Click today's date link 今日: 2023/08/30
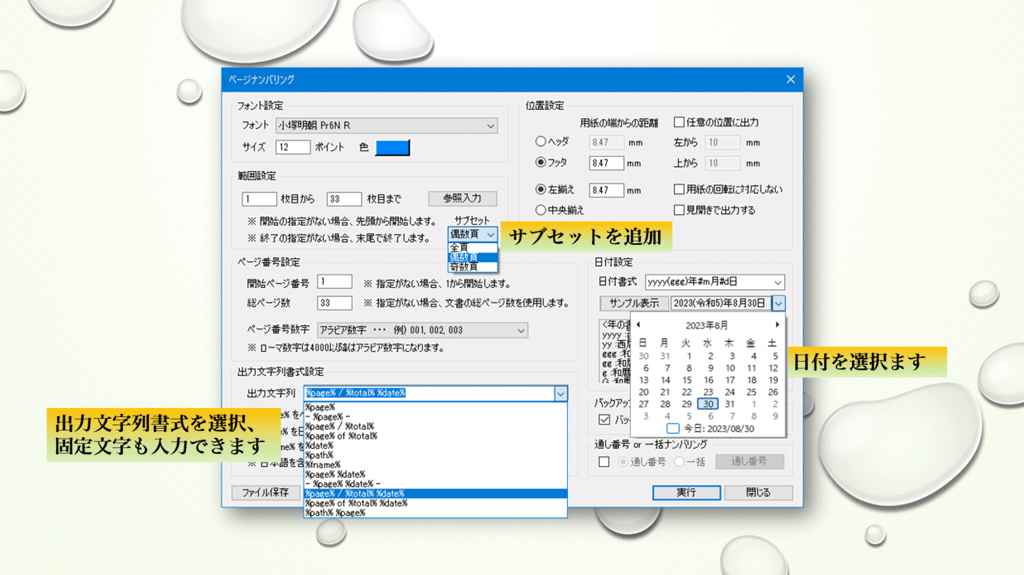The width and height of the screenshot is (1024, 575). [x=714, y=428]
